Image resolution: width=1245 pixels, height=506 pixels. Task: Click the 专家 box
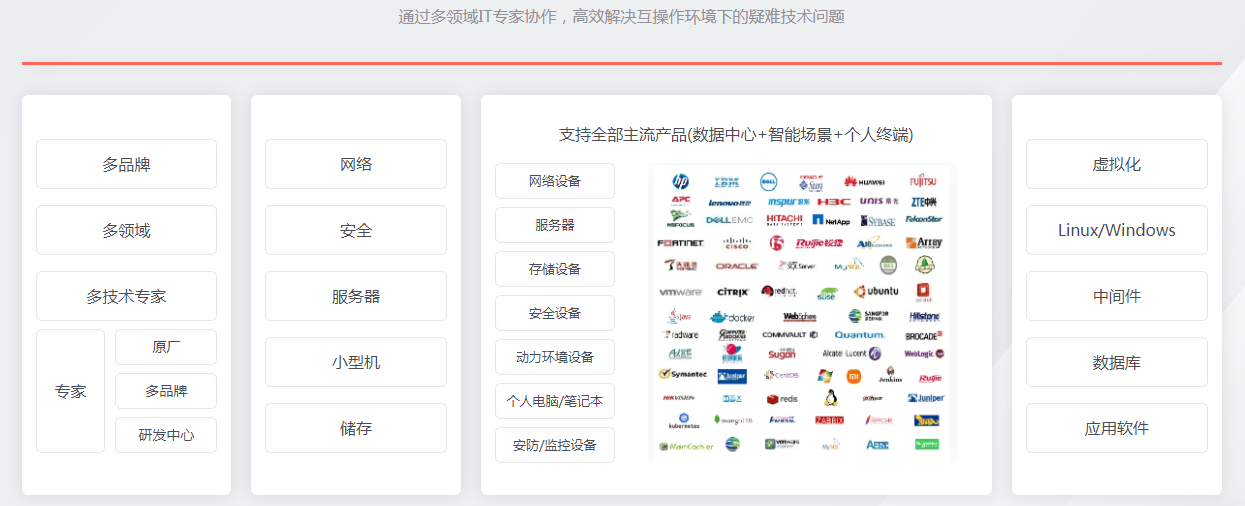tap(70, 391)
